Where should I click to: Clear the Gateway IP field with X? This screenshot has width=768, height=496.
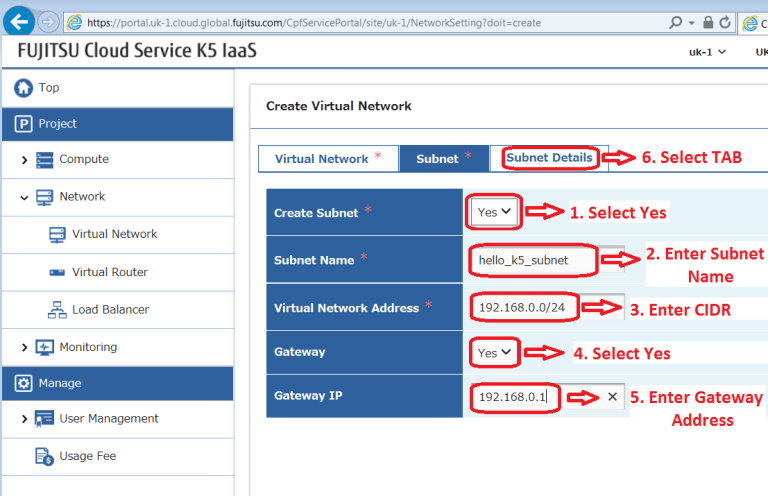pyautogui.click(x=612, y=397)
